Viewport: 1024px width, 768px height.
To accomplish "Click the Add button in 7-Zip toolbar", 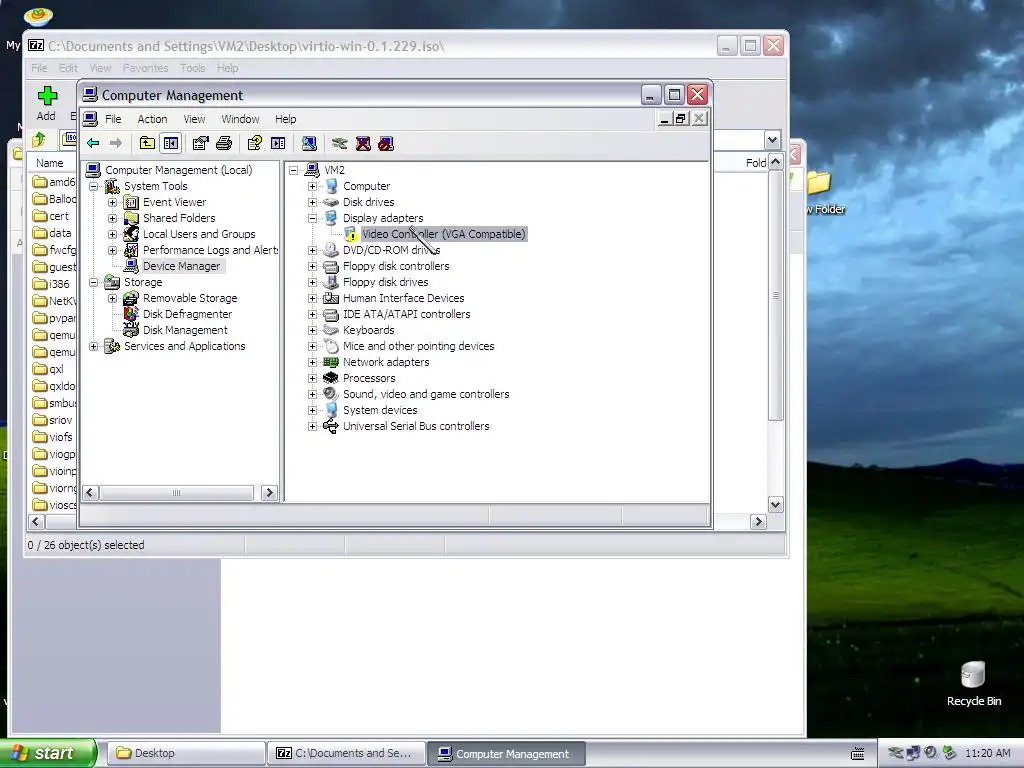I will click(x=46, y=104).
